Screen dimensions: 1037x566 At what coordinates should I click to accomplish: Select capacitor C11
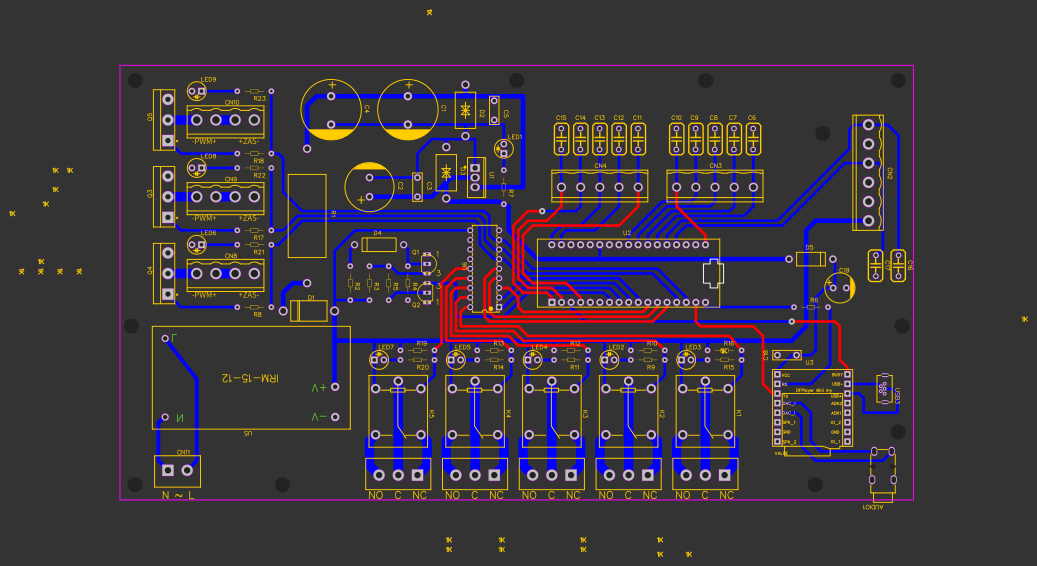(x=638, y=139)
